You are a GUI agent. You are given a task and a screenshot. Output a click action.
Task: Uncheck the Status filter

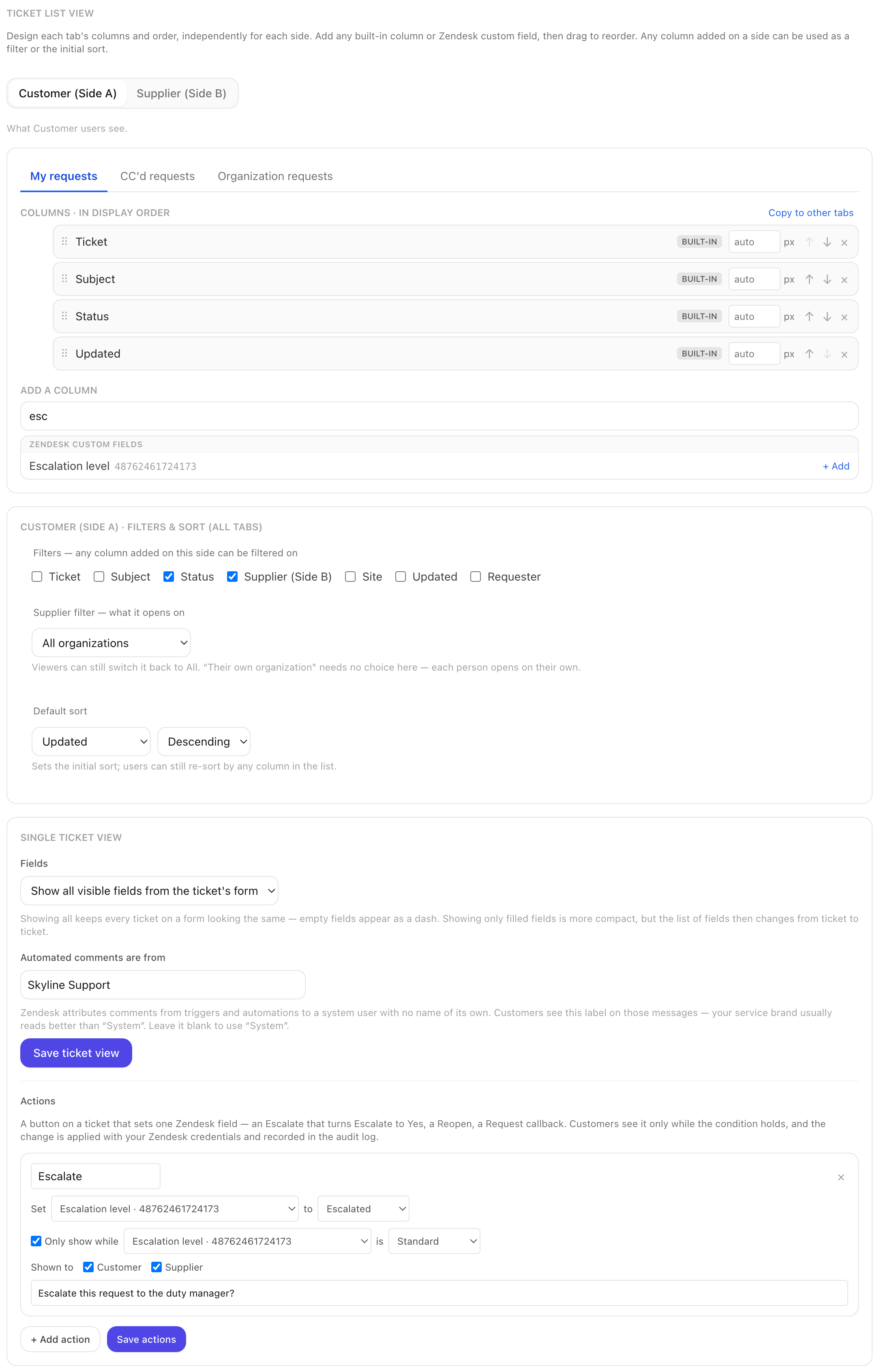[x=168, y=577]
